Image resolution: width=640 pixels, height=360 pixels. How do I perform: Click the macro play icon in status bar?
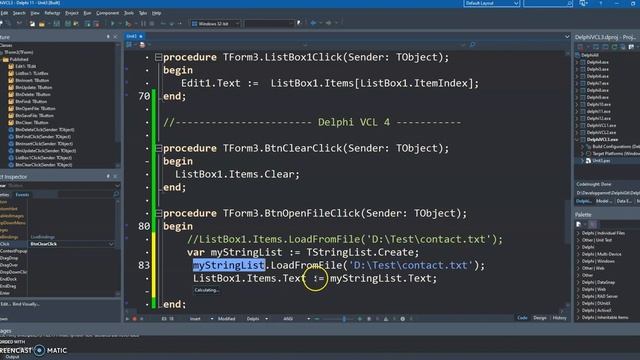(127, 319)
